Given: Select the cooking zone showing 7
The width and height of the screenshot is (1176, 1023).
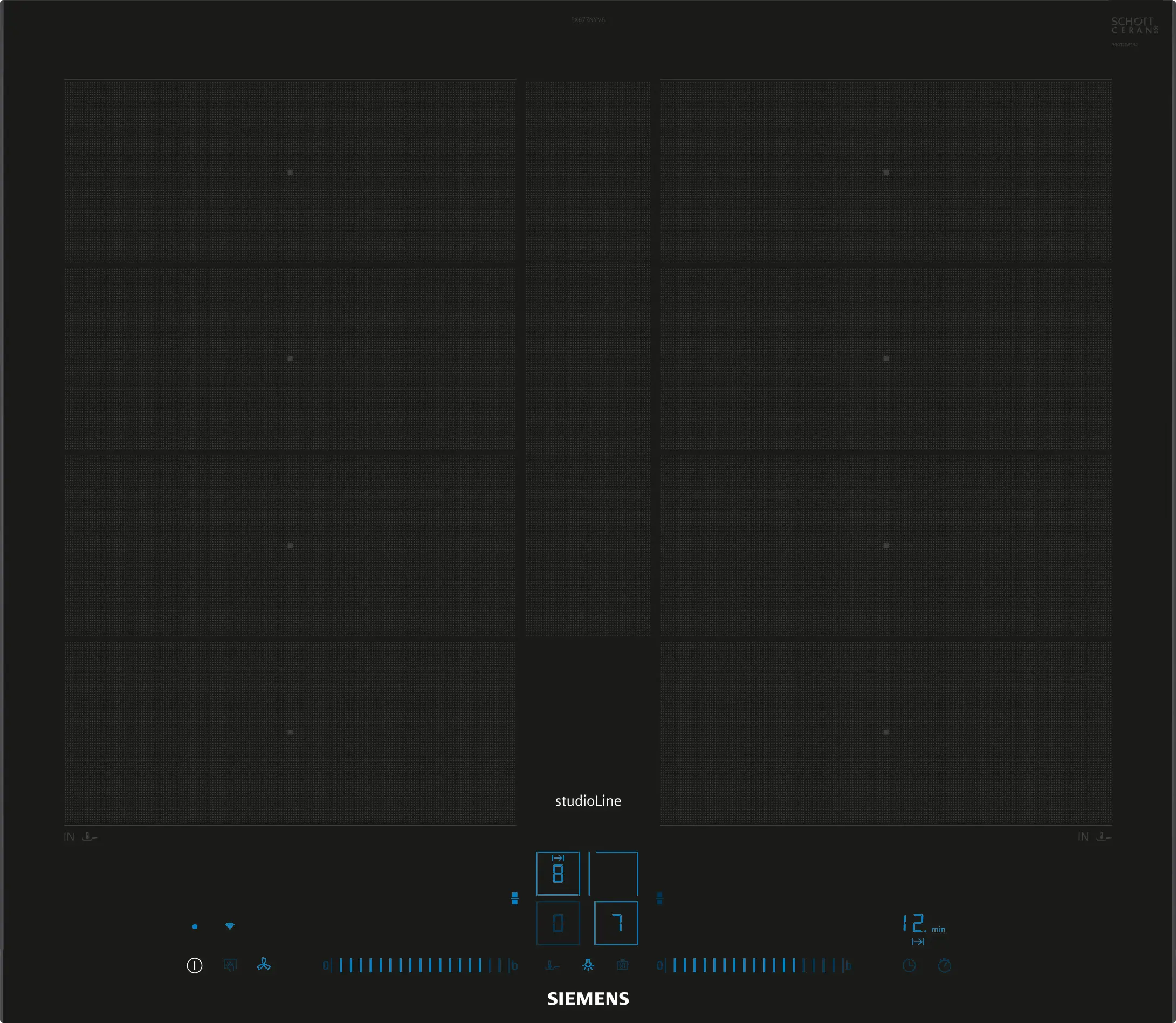Looking at the screenshot, I should 616,923.
